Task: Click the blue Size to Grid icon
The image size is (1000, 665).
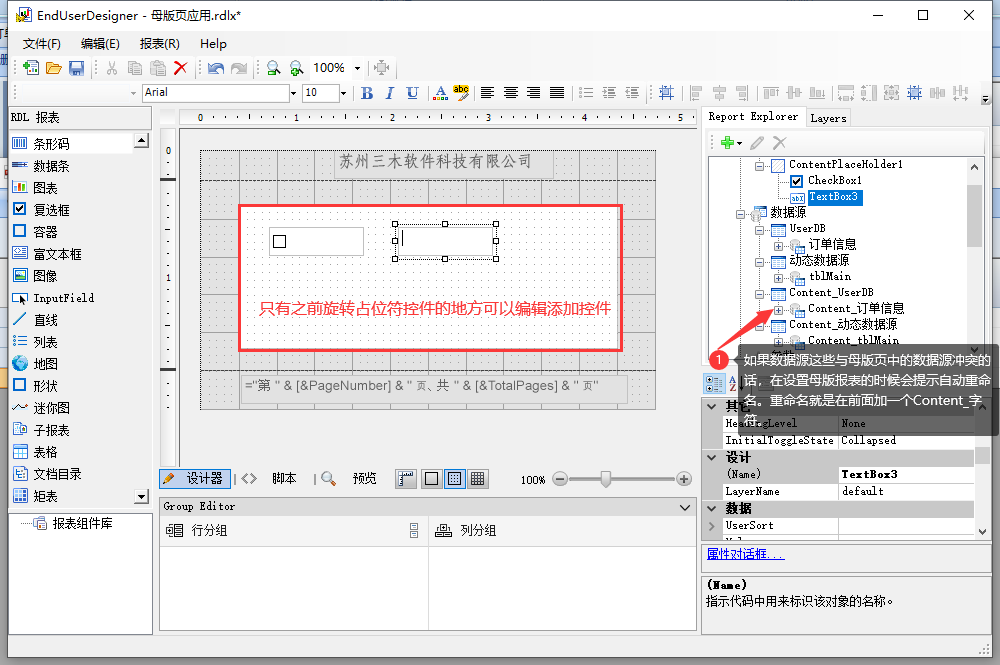Action: [915, 93]
